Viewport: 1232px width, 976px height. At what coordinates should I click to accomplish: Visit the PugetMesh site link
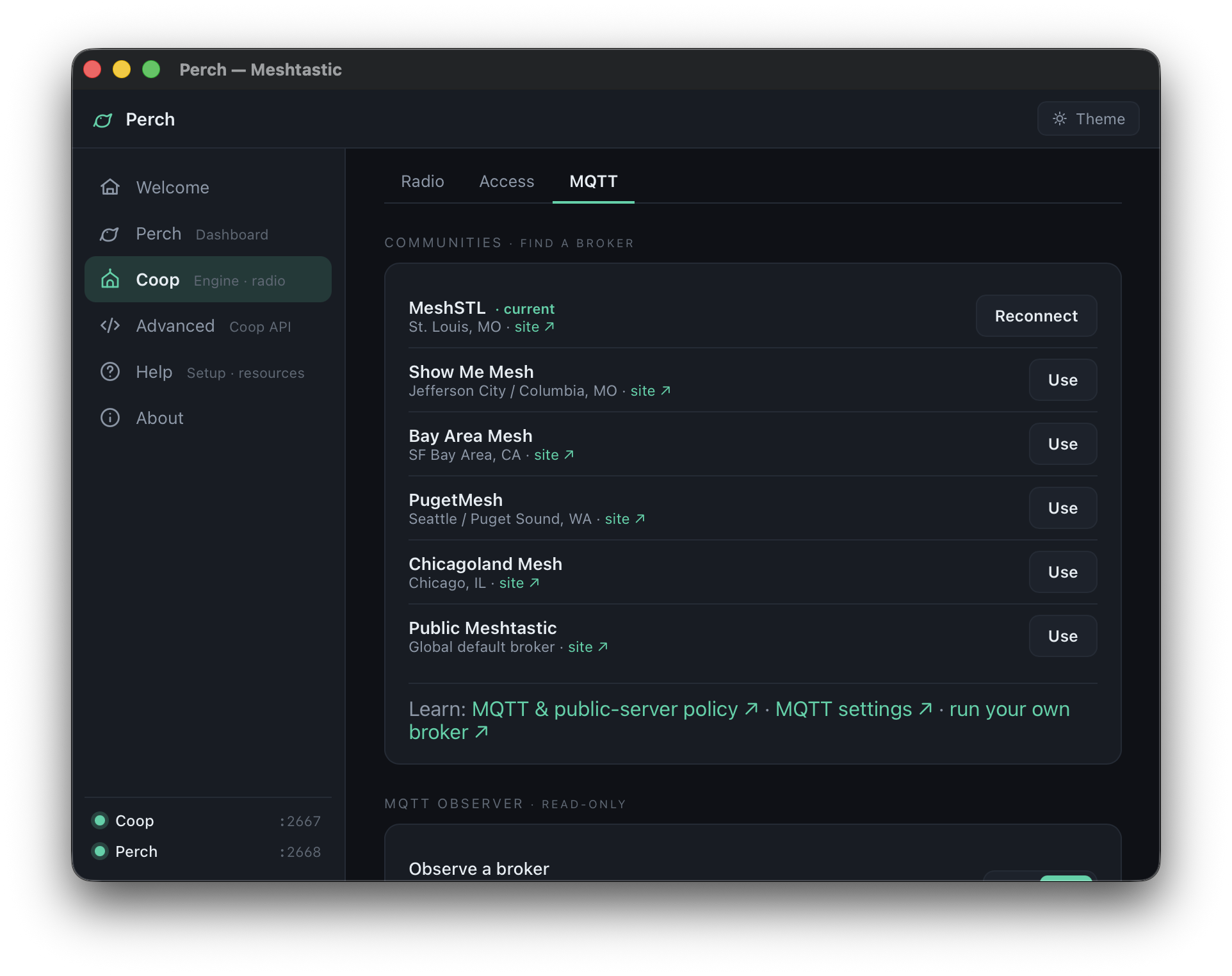tap(625, 519)
